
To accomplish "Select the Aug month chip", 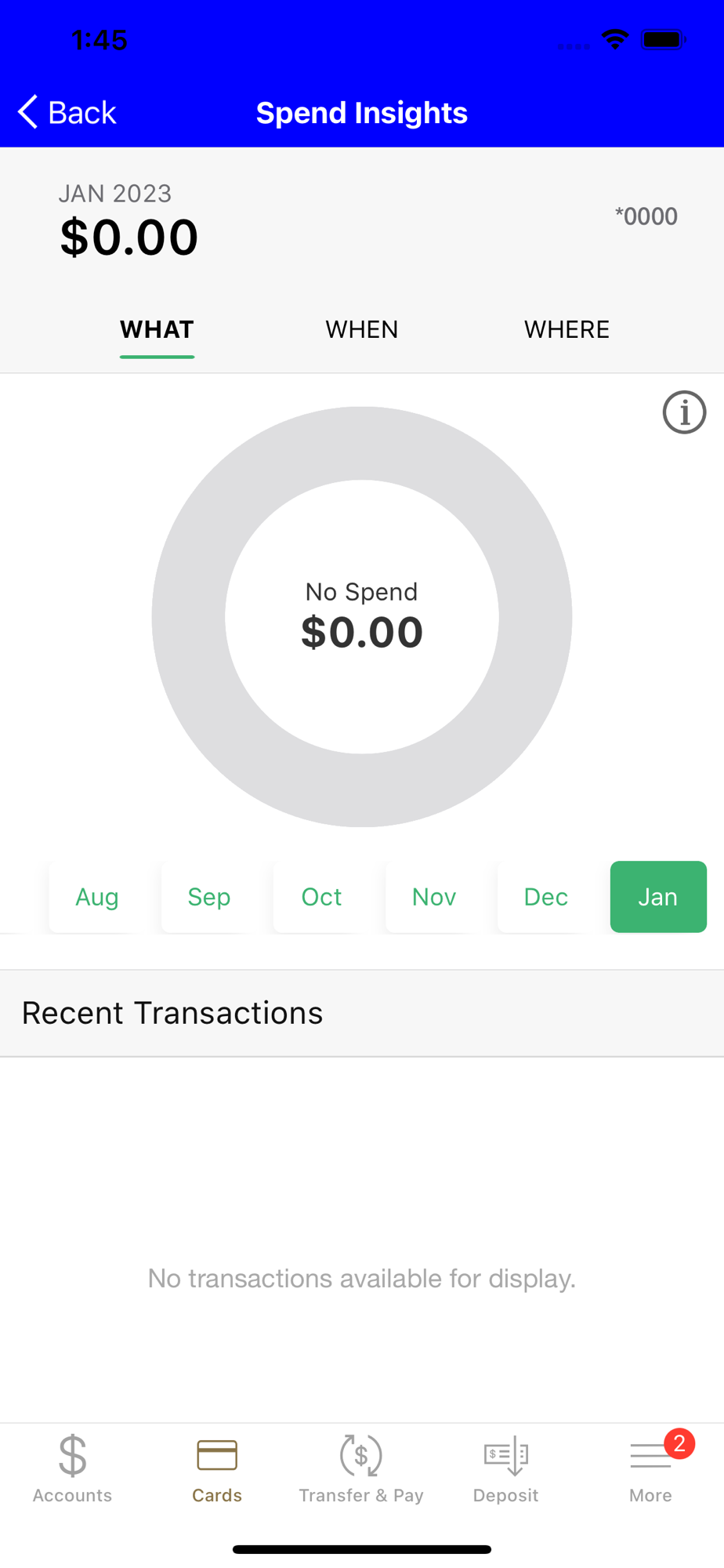I will coord(97,897).
